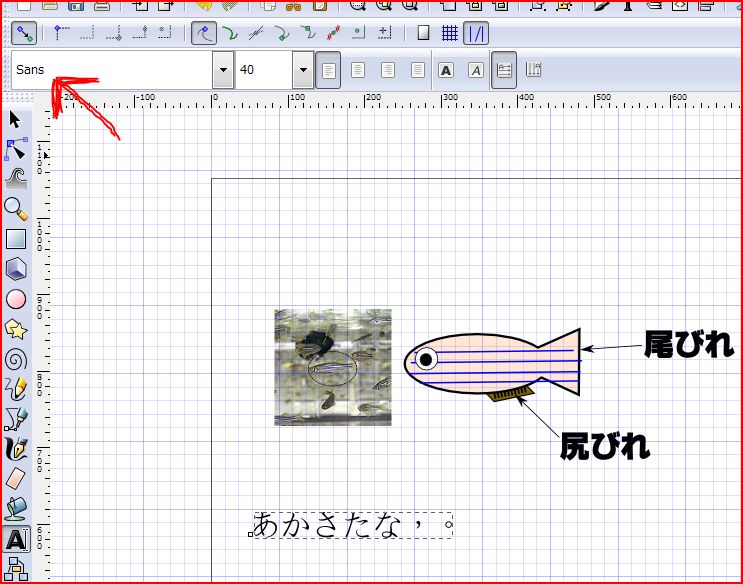Toggle bold text style

coord(446,70)
